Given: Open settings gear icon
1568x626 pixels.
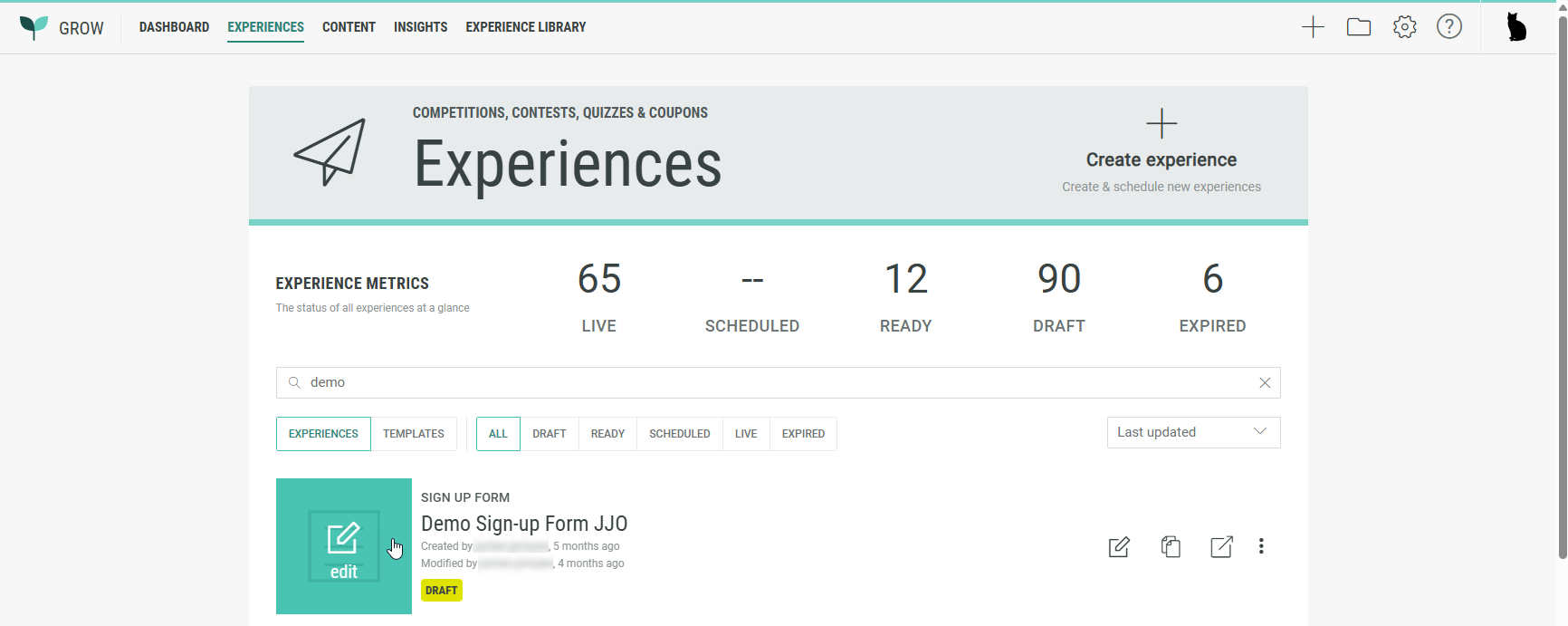Looking at the screenshot, I should pyautogui.click(x=1405, y=27).
